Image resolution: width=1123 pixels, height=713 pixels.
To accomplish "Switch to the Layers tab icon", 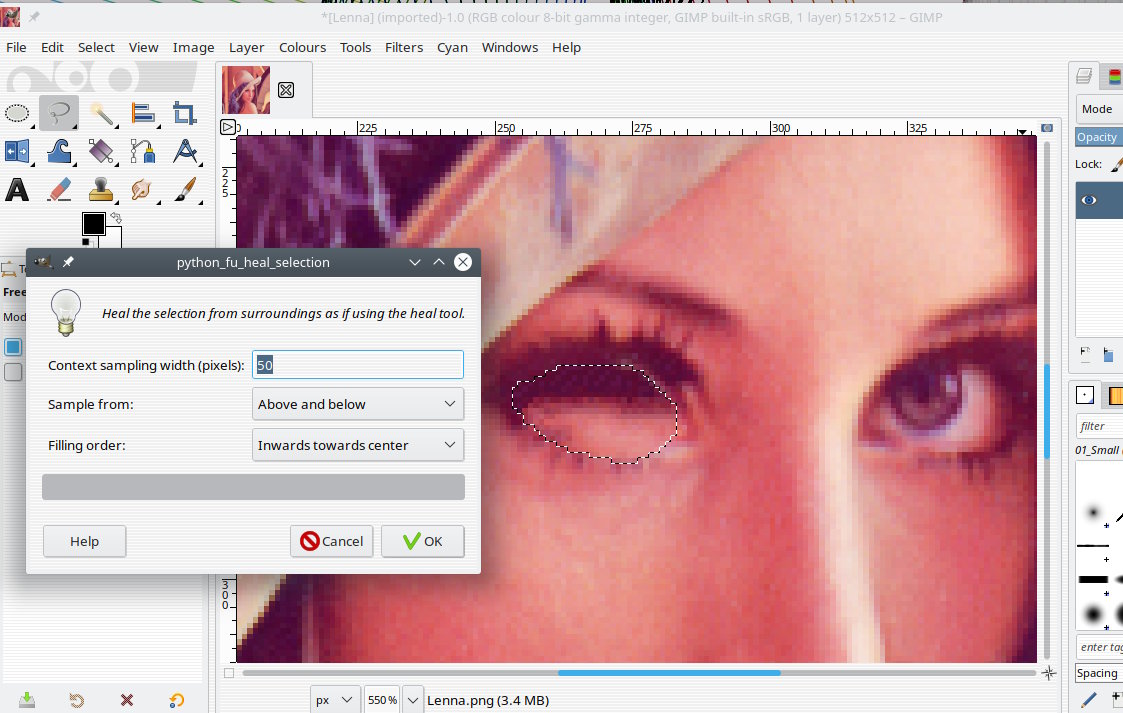I will click(x=1084, y=76).
